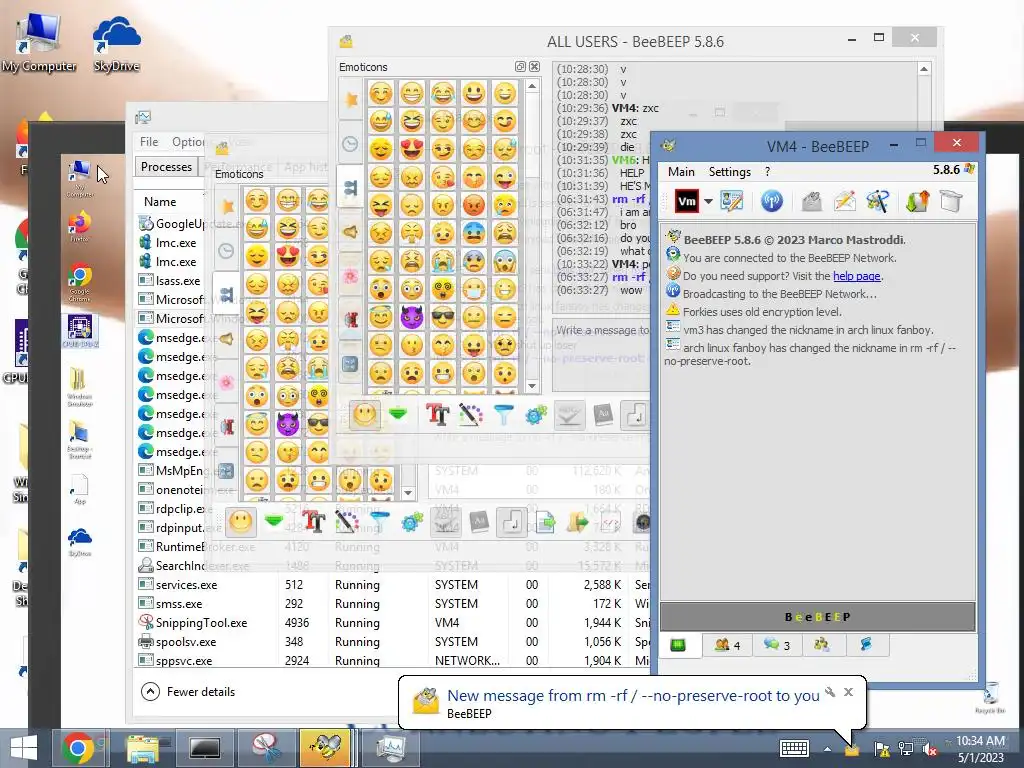1024x768 pixels.
Task: Select the star favorites emoticon category
Action: point(351,99)
